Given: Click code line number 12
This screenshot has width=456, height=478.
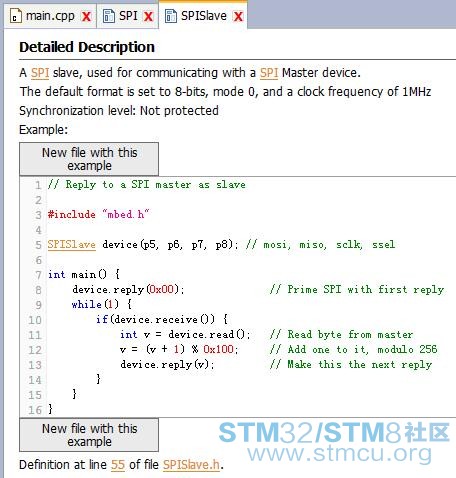Looking at the screenshot, I should 35,350.
